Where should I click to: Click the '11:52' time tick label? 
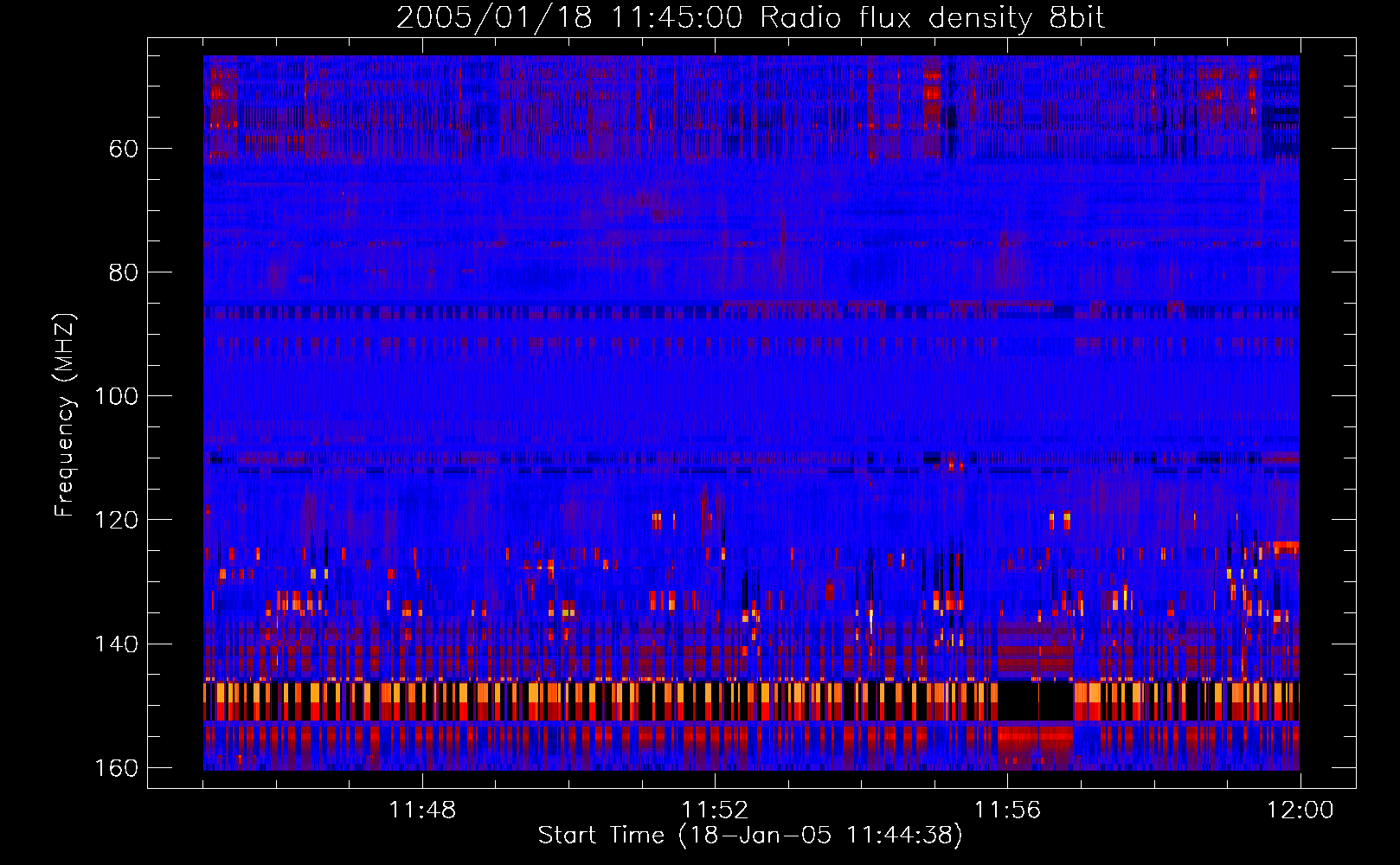(x=715, y=810)
